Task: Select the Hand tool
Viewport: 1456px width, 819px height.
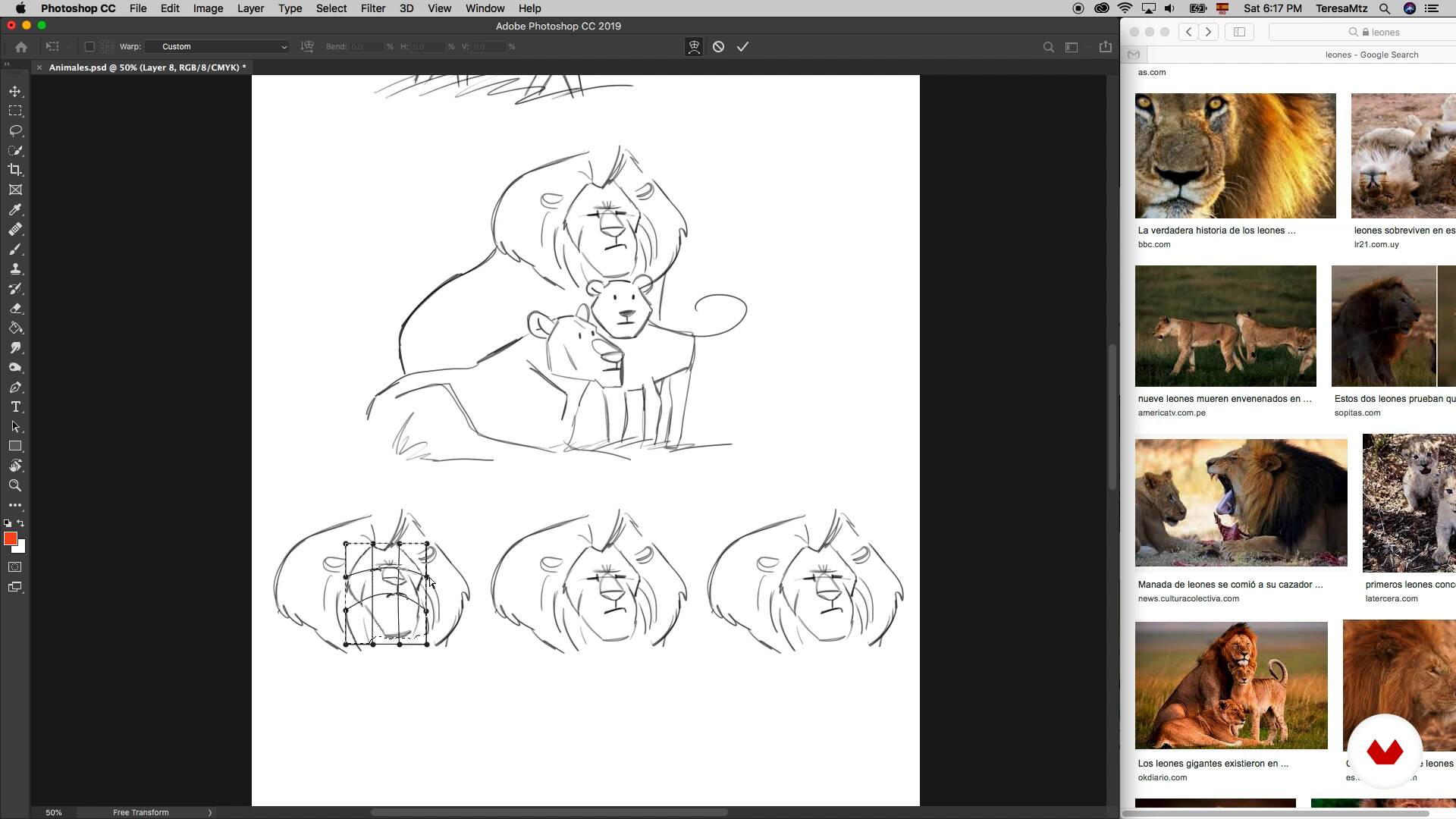Action: tap(15, 466)
